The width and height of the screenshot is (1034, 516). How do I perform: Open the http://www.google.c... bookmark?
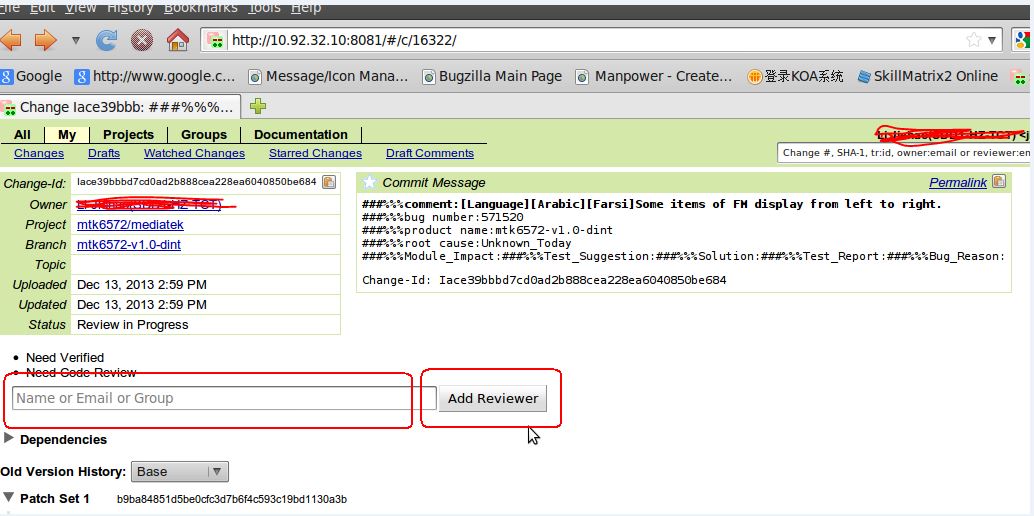point(155,77)
